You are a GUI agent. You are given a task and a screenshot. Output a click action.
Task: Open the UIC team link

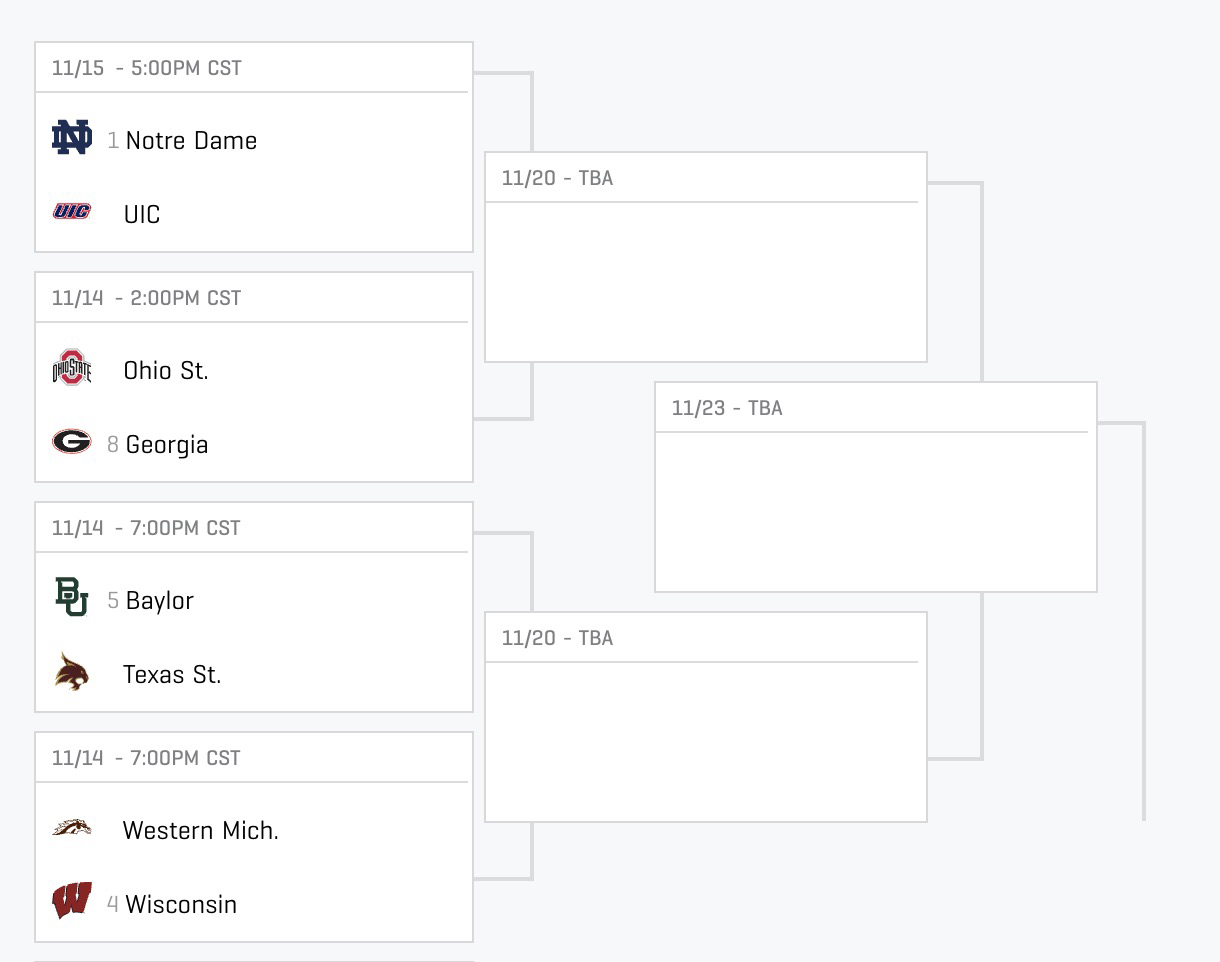tap(142, 215)
